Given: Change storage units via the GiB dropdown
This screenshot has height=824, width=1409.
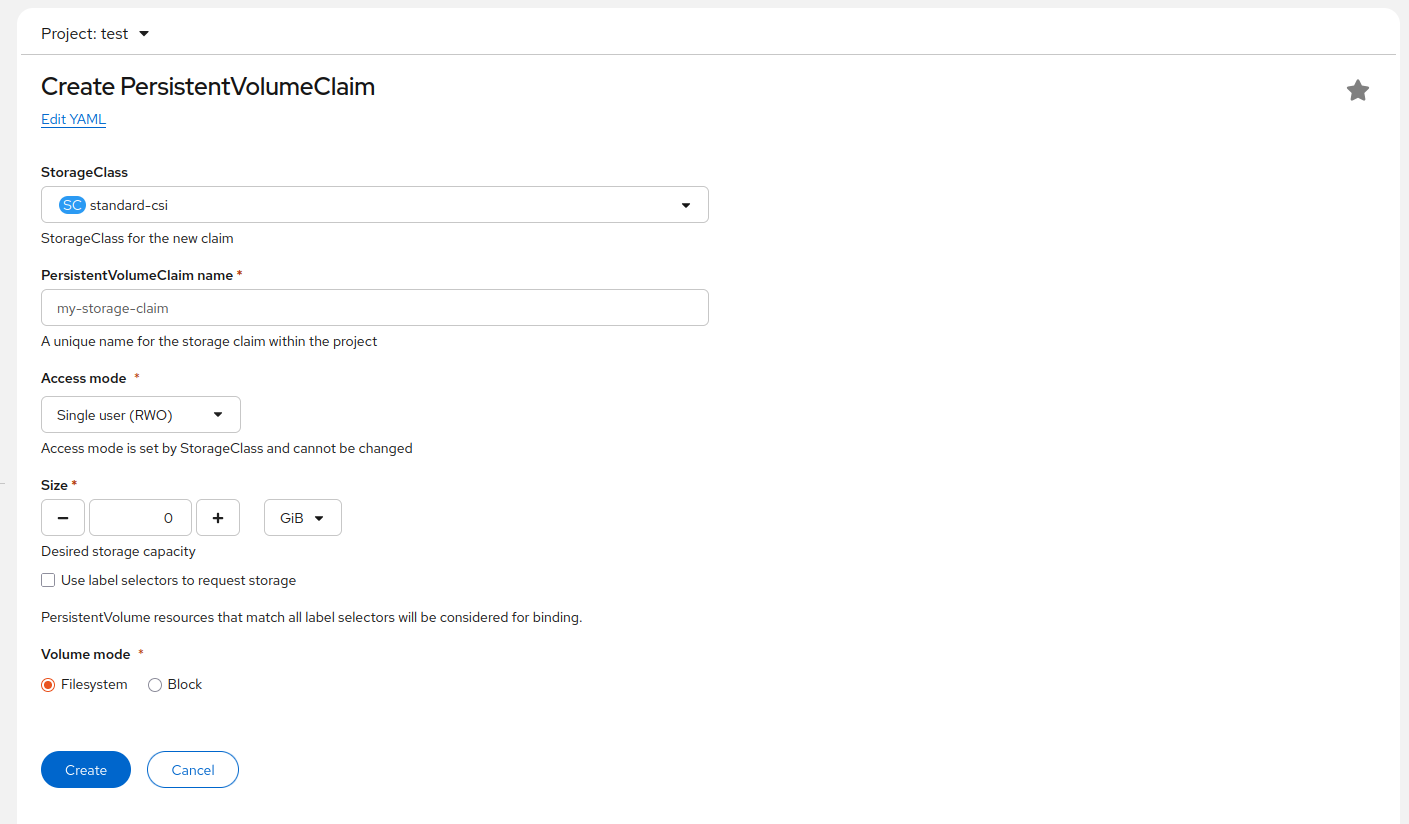Looking at the screenshot, I should pos(302,517).
